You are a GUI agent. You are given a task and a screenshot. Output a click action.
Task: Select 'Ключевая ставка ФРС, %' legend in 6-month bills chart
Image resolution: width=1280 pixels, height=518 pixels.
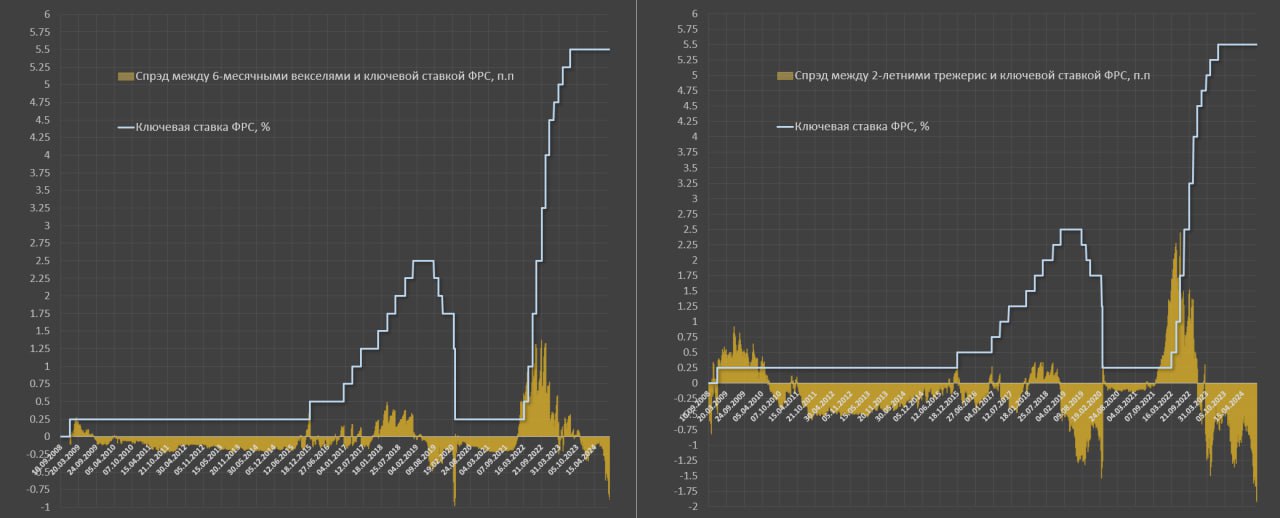coord(203,127)
